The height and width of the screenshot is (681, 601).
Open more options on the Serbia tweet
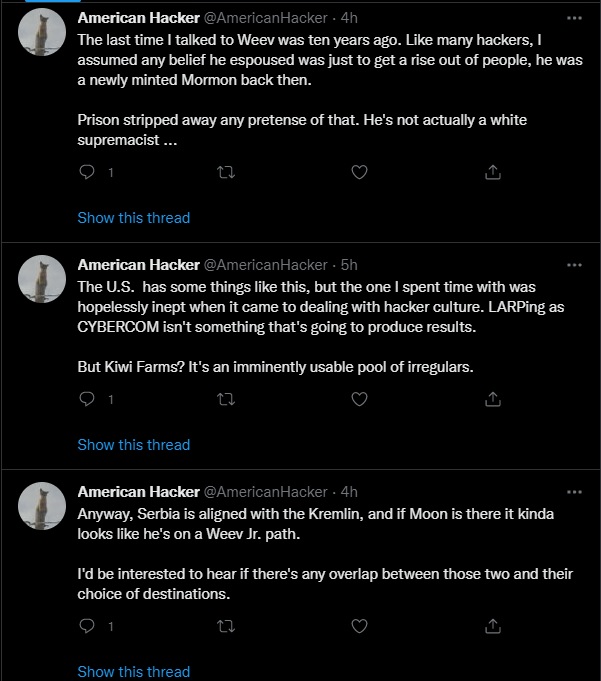coord(573,492)
